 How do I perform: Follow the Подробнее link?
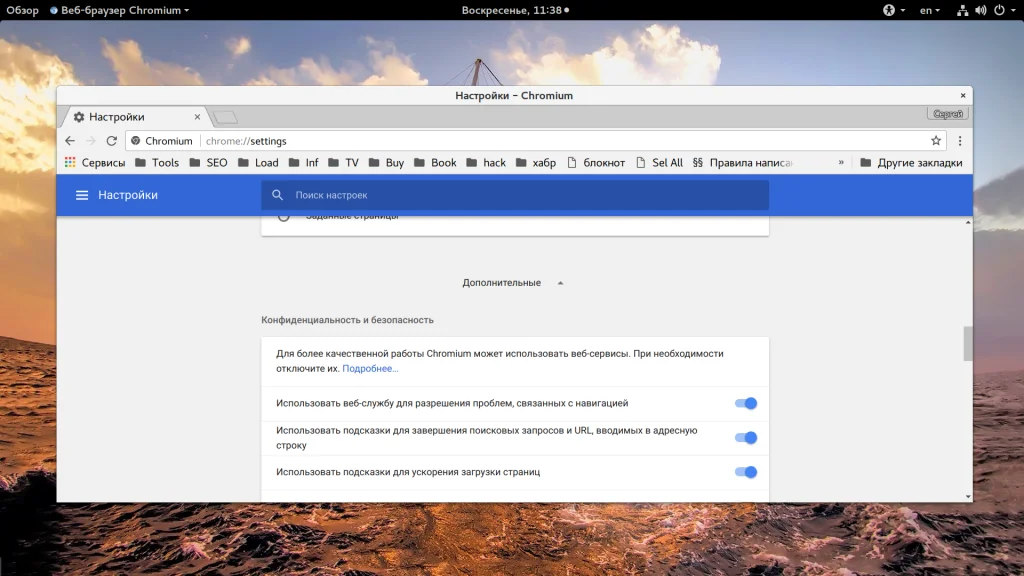click(370, 369)
